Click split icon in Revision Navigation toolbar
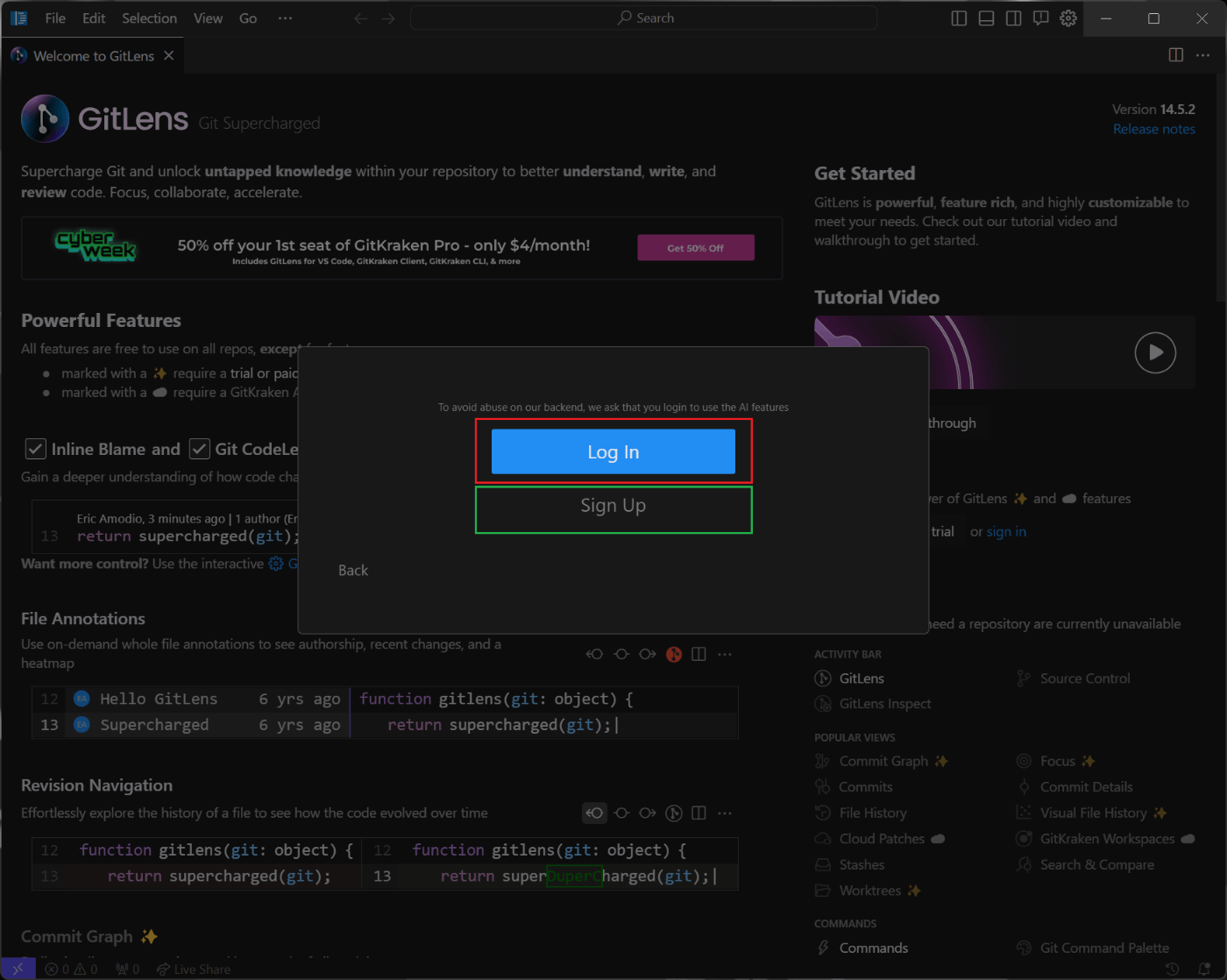 [699, 813]
